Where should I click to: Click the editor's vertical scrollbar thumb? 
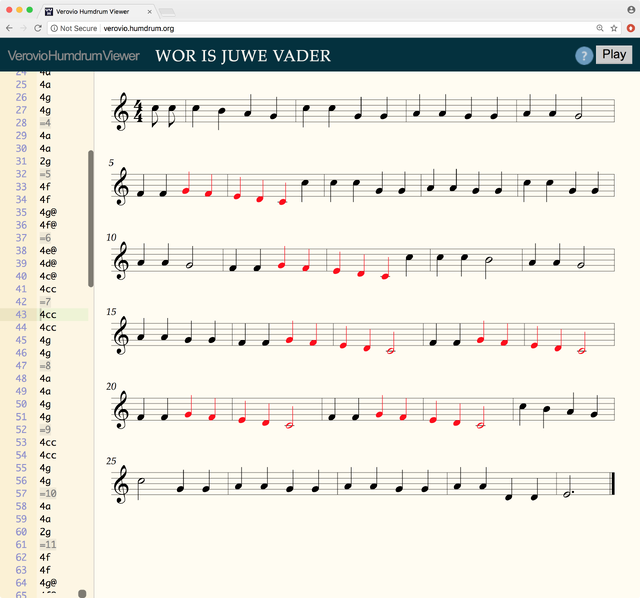click(x=91, y=218)
